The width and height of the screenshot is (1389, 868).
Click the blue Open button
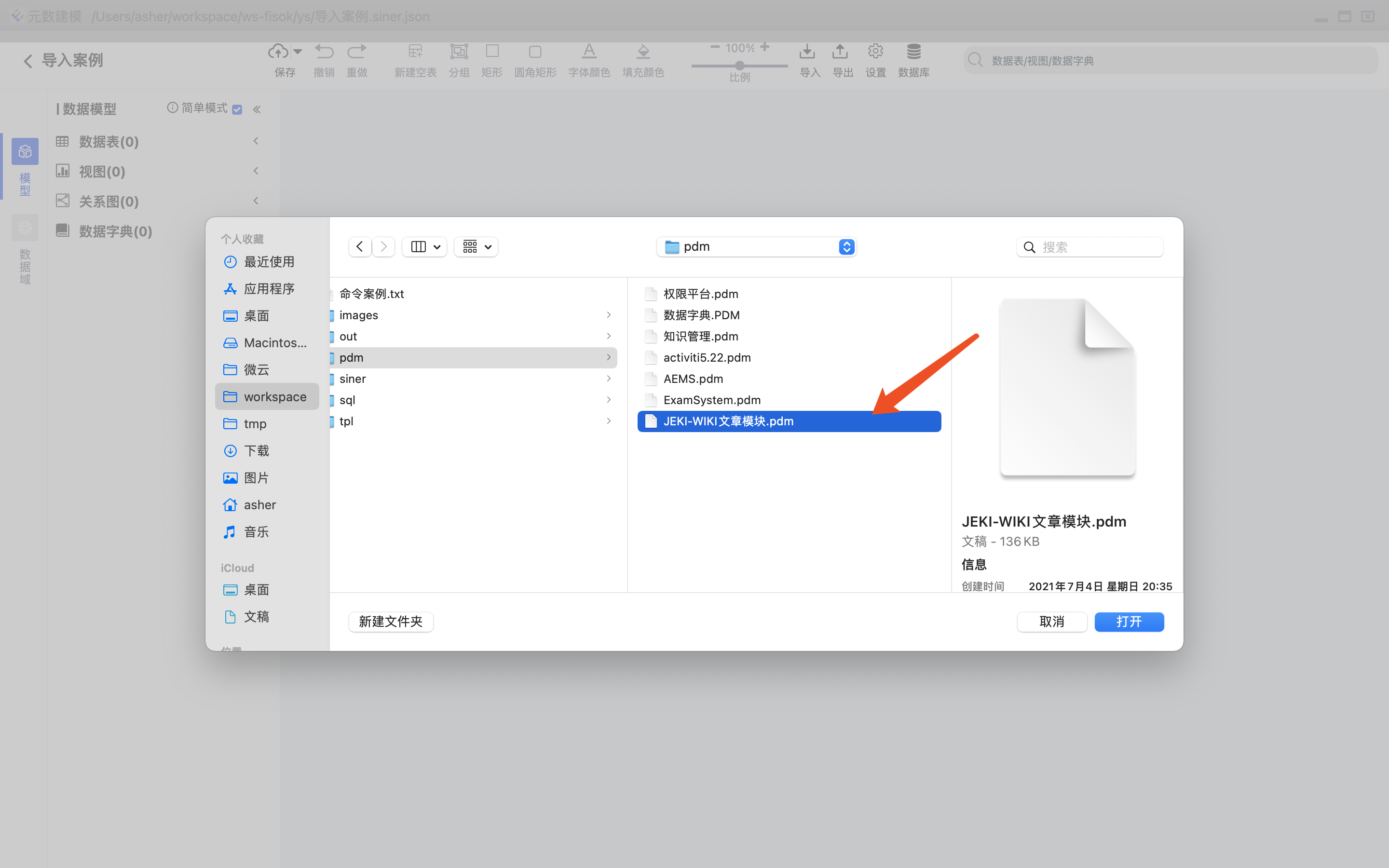[1129, 622]
